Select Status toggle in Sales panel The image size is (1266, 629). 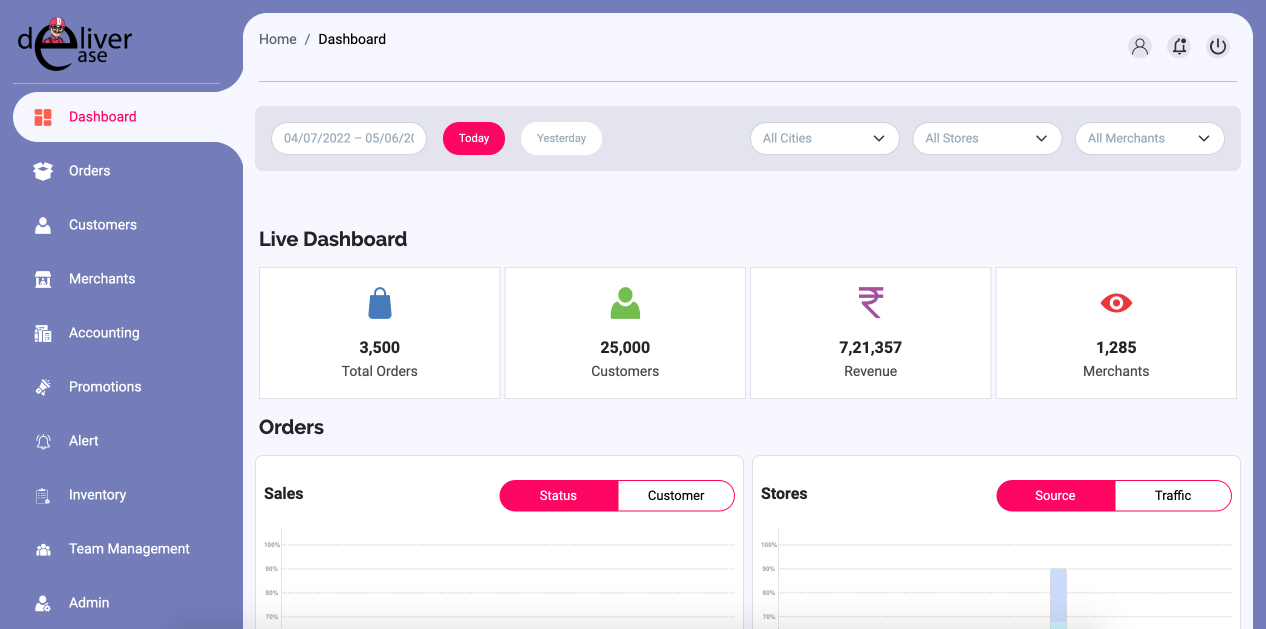click(x=558, y=496)
